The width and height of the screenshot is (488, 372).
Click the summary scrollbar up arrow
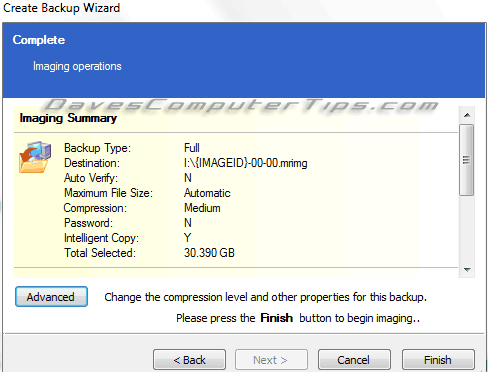point(467,115)
